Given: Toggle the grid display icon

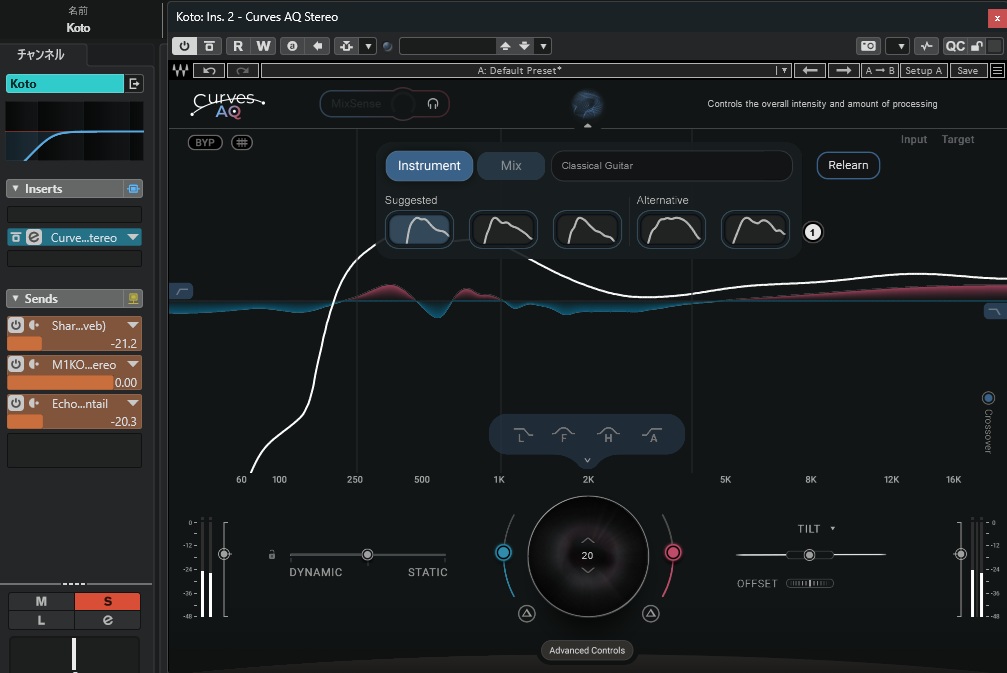Looking at the screenshot, I should coord(242,143).
